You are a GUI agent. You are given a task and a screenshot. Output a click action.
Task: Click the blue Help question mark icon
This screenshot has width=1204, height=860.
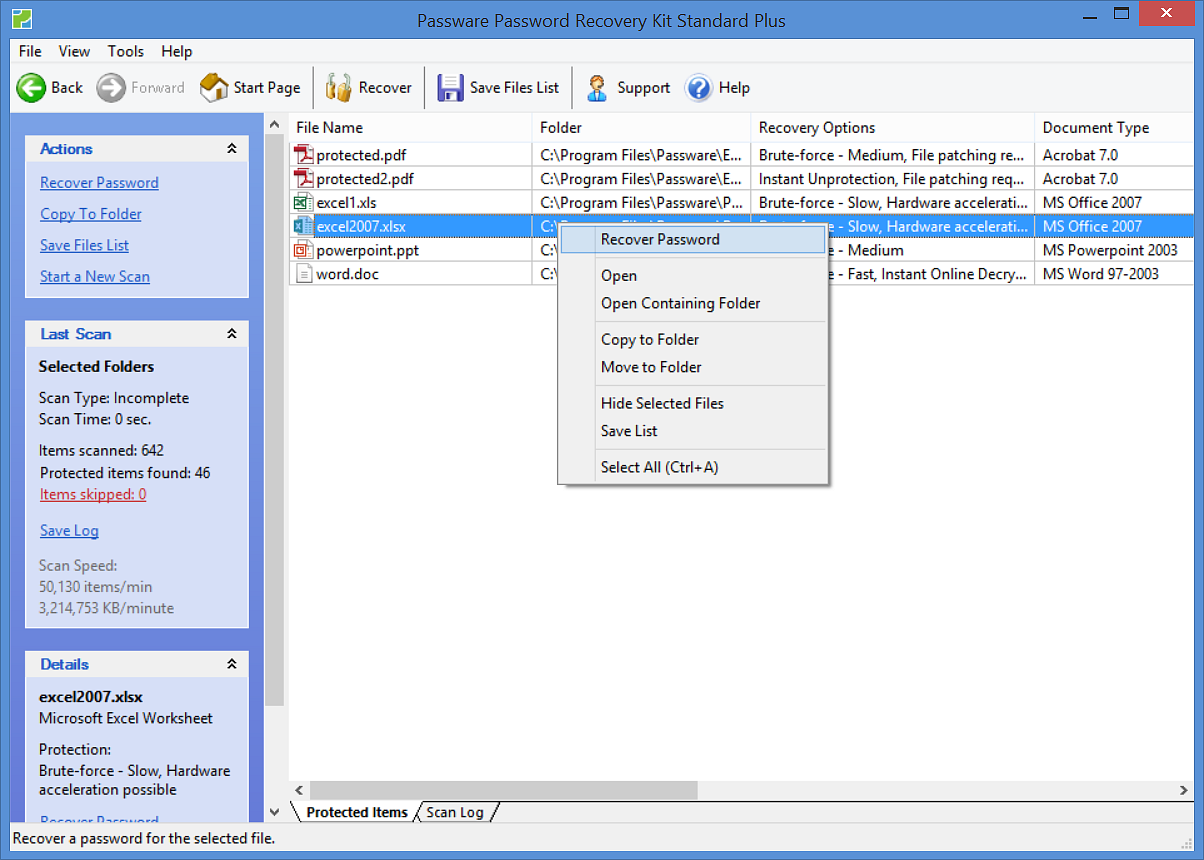(698, 88)
